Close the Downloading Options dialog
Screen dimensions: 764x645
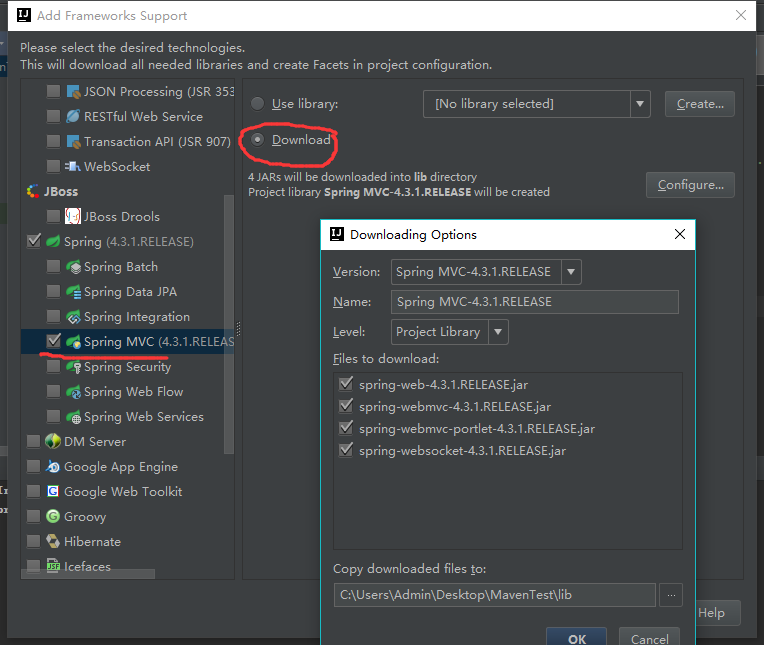(x=680, y=234)
